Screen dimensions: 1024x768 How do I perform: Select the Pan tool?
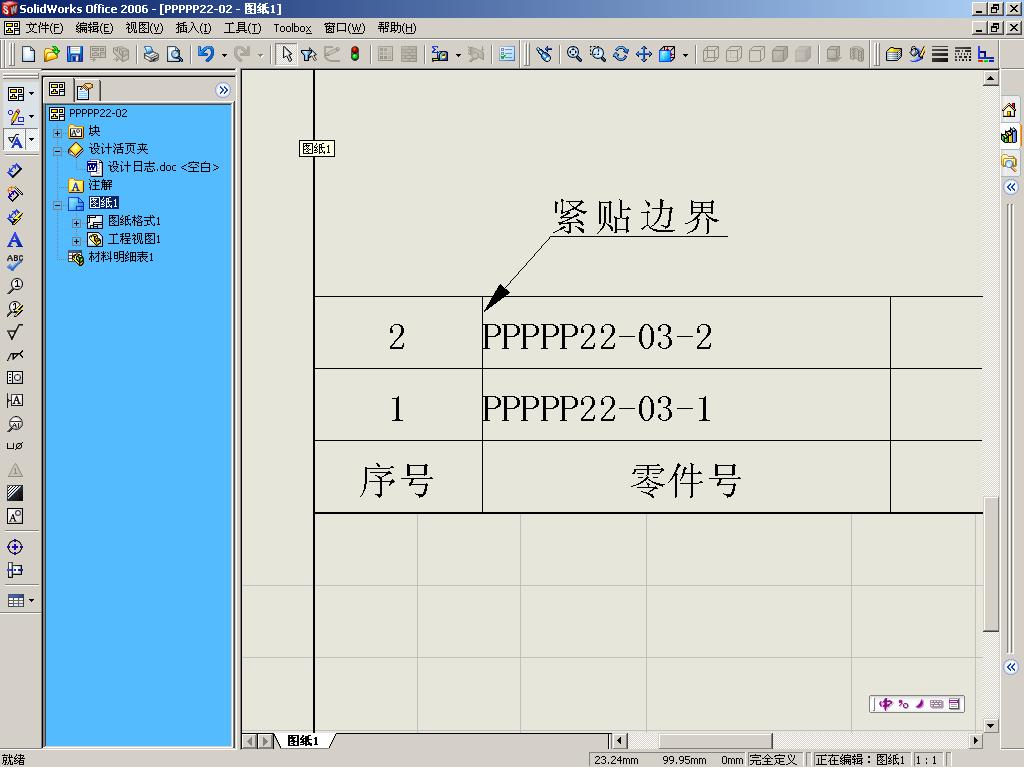click(x=644, y=54)
